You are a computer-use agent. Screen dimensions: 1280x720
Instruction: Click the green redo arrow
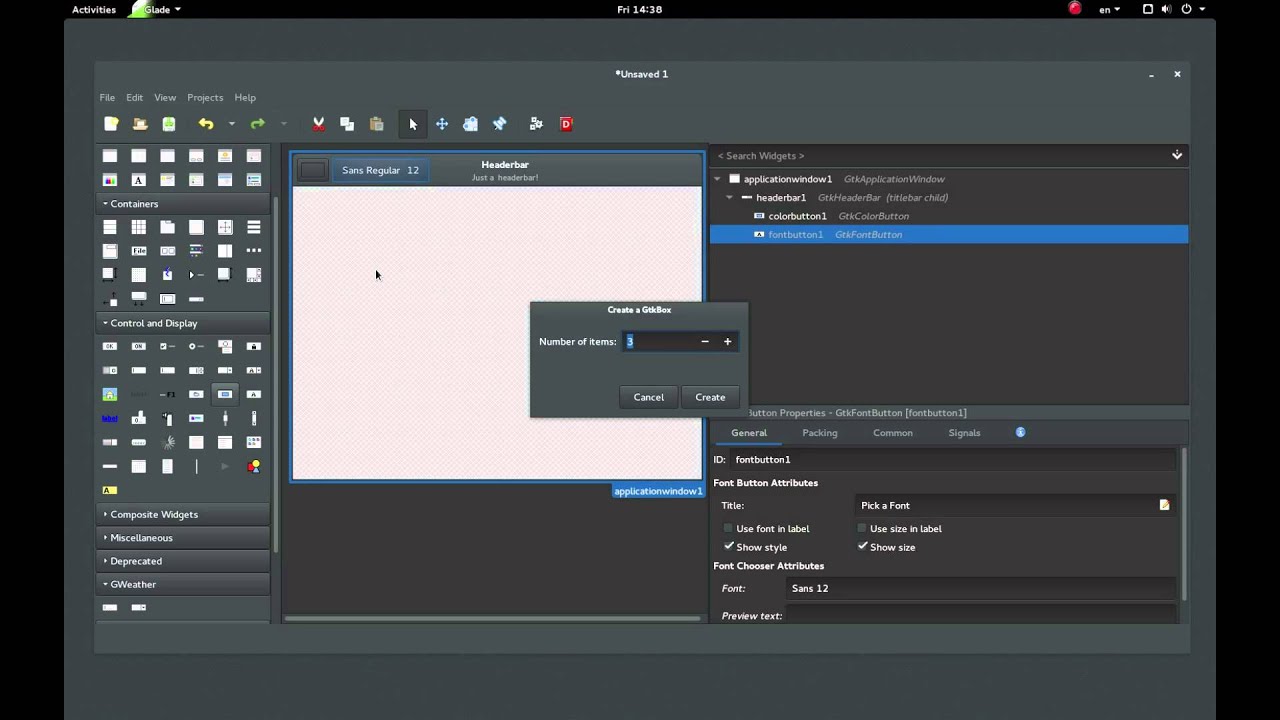(258, 124)
